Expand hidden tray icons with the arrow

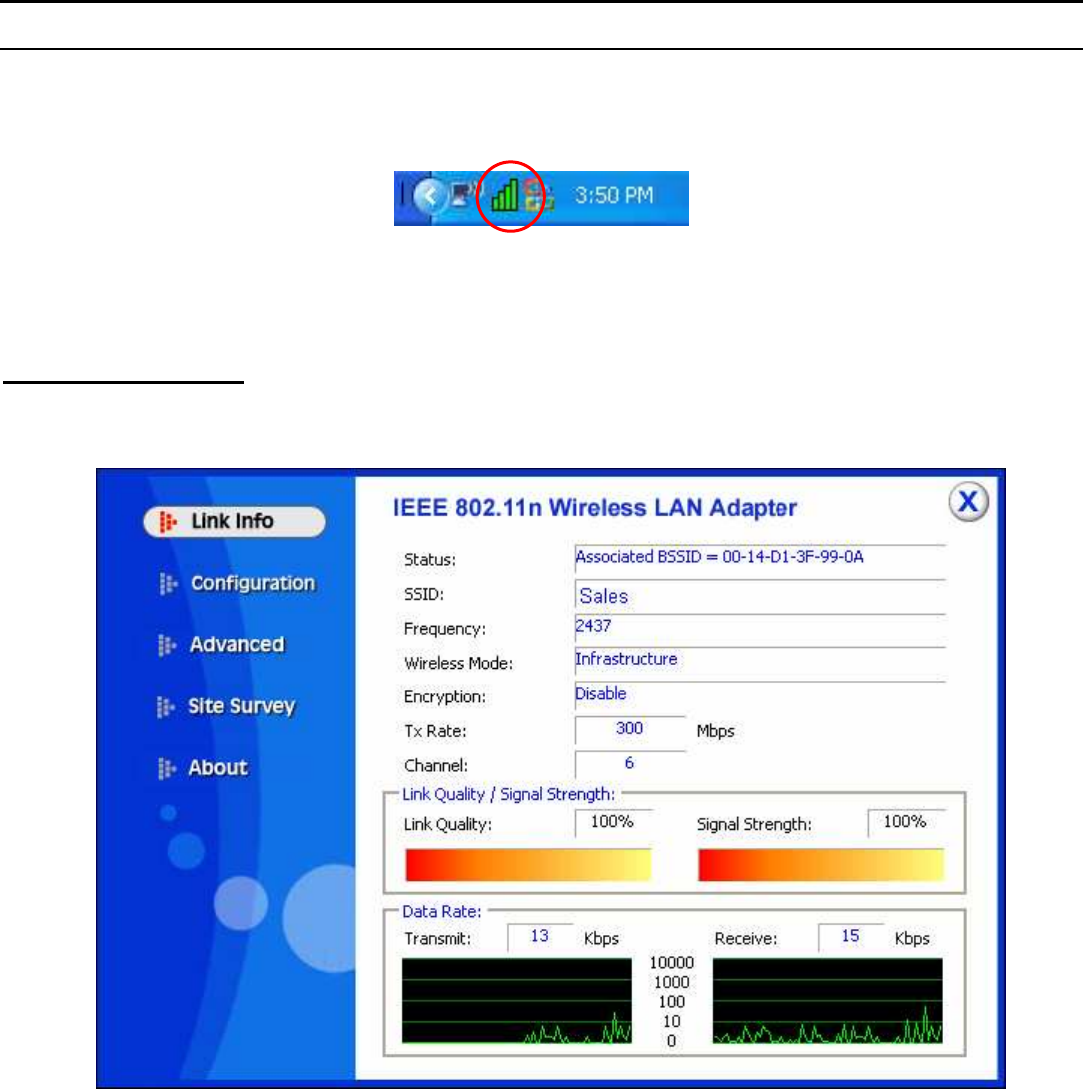(430, 196)
